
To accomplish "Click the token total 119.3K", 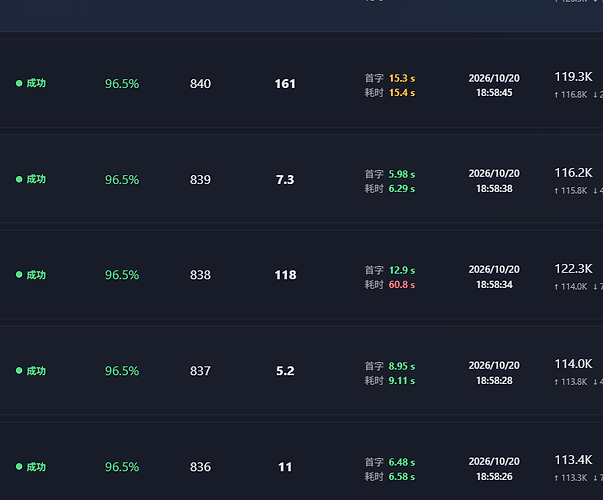I will pyautogui.click(x=573, y=77).
